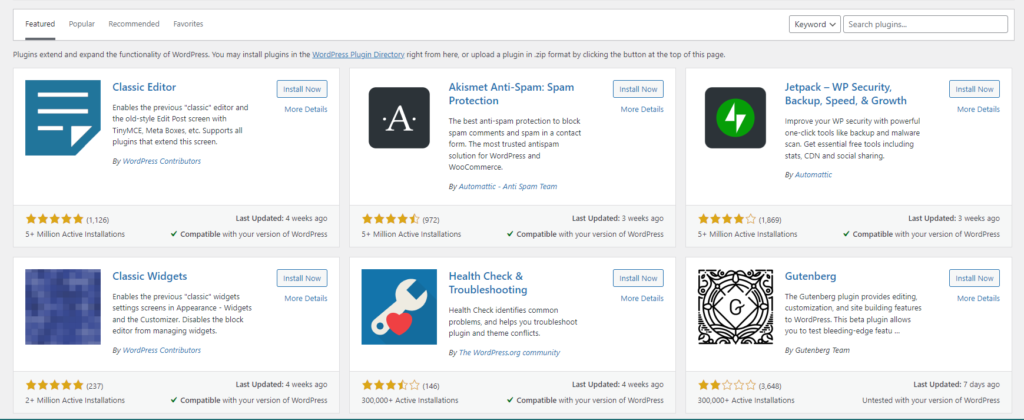Click the Akismet Anti-Spam: Spam Protection title
This screenshot has width=1024, height=420.
[x=511, y=94]
